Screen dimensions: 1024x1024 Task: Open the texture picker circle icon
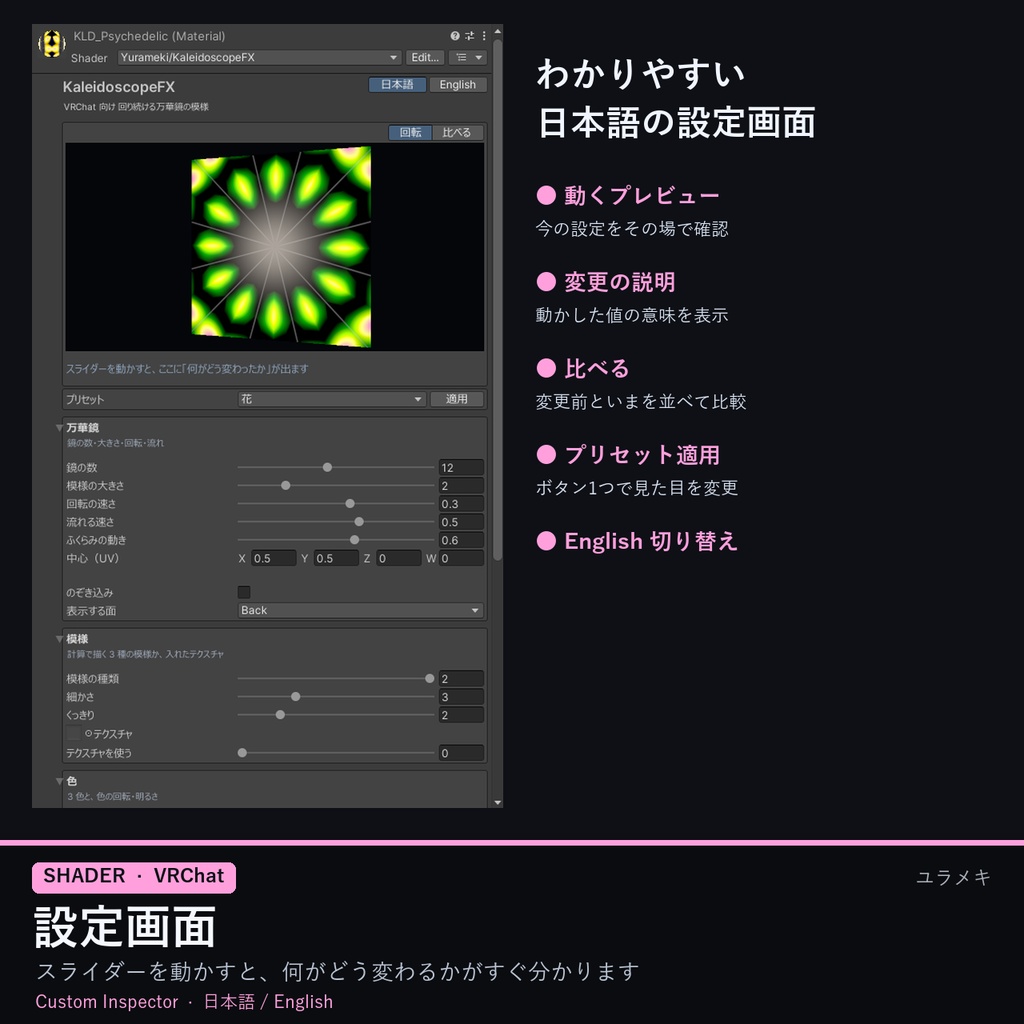[89, 733]
